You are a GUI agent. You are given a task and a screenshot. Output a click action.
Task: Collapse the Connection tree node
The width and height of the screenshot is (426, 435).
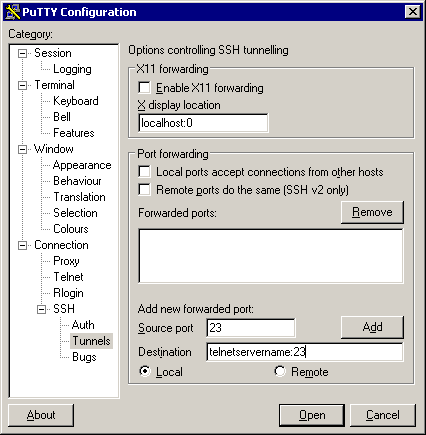[22, 245]
